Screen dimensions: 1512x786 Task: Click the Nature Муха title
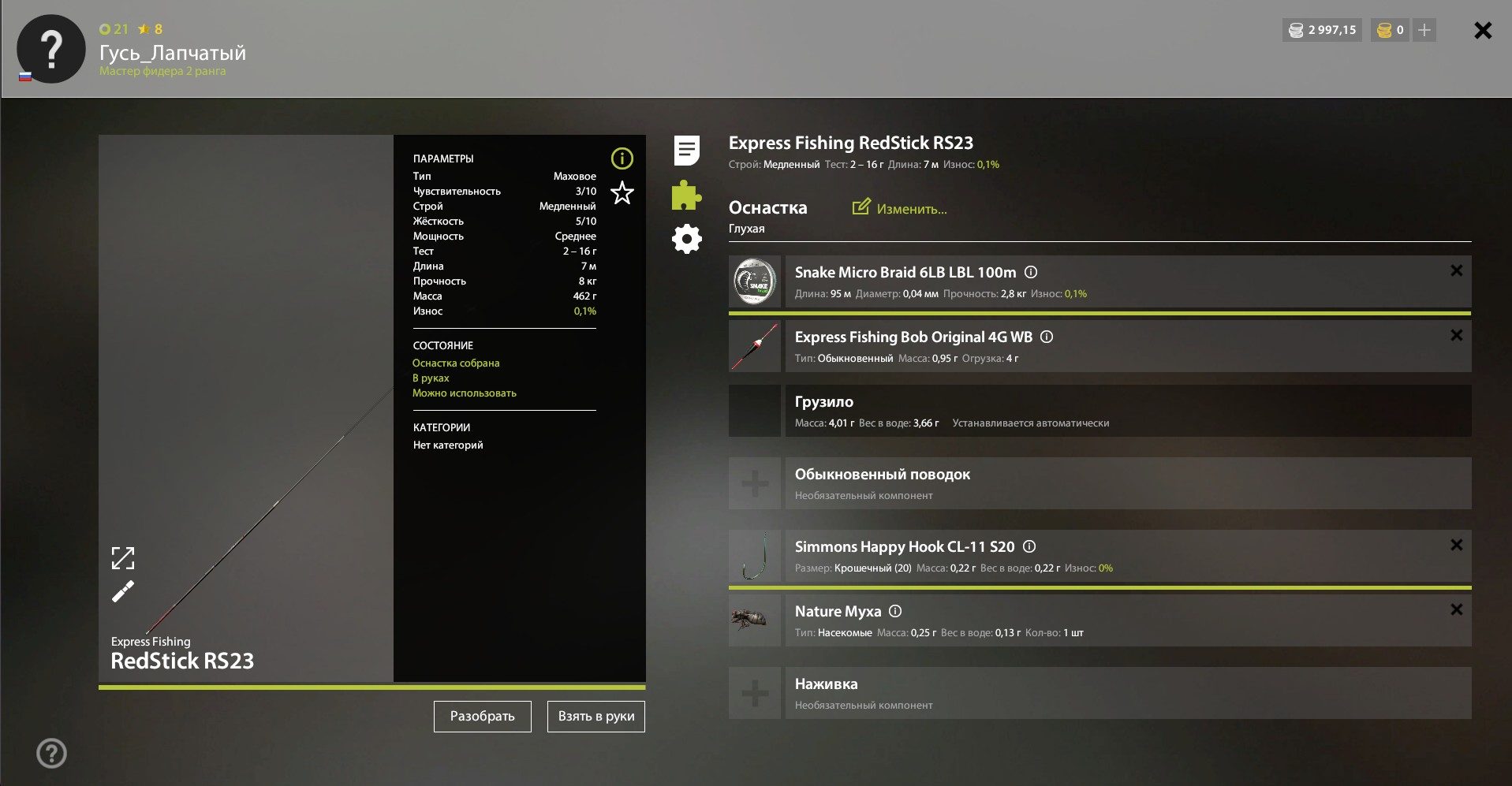pyautogui.click(x=838, y=612)
